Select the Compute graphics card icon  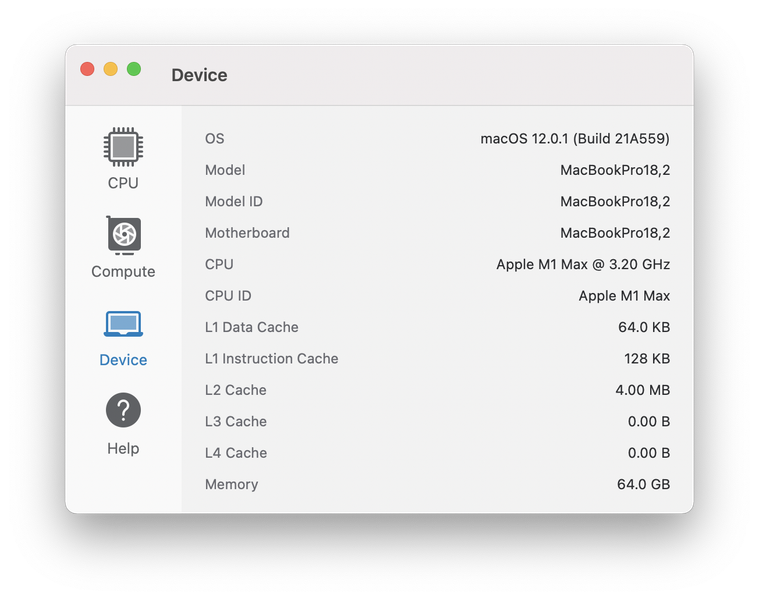pos(123,236)
